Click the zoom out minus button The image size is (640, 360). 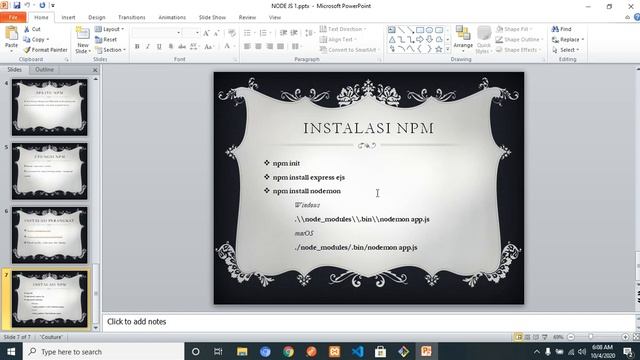[571, 337]
